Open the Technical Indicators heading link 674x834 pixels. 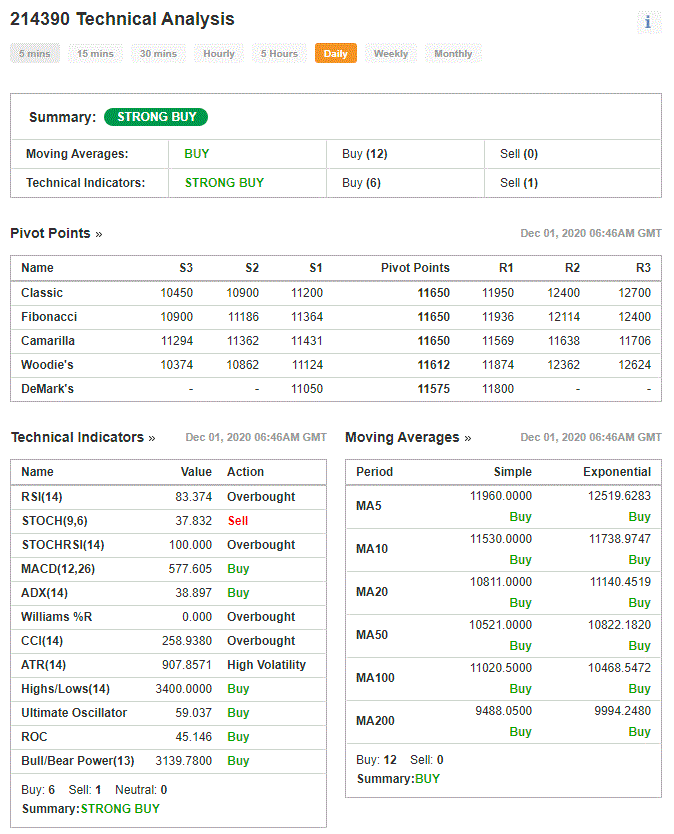coord(83,437)
